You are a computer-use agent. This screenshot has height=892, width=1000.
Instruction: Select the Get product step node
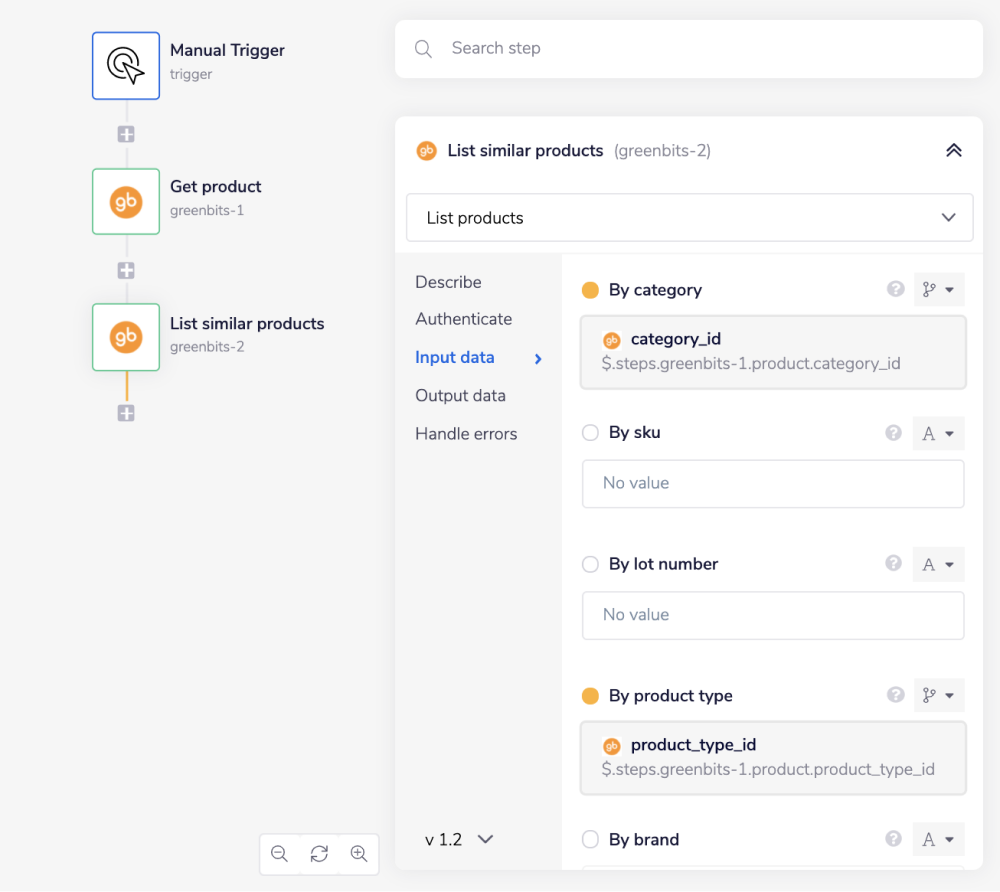pyautogui.click(x=126, y=202)
